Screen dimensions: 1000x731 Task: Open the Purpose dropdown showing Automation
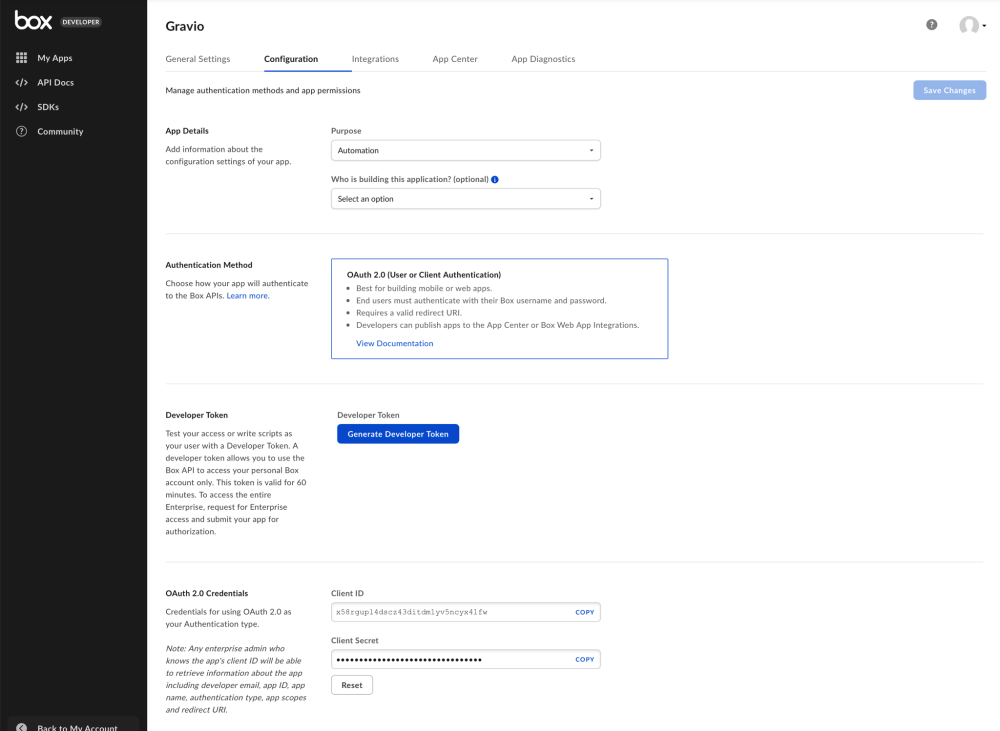pos(465,150)
